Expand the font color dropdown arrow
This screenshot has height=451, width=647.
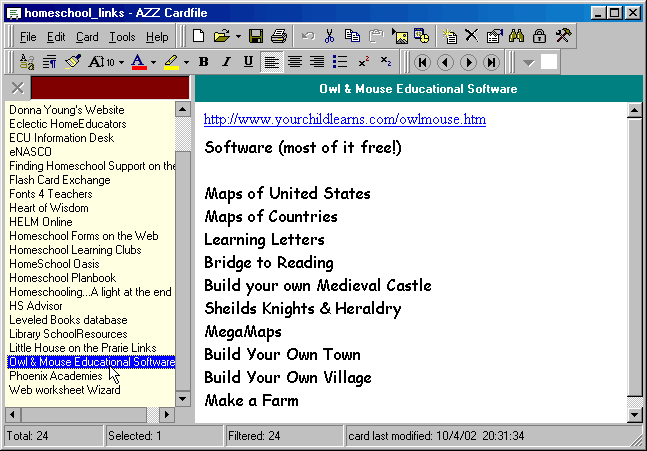point(153,62)
